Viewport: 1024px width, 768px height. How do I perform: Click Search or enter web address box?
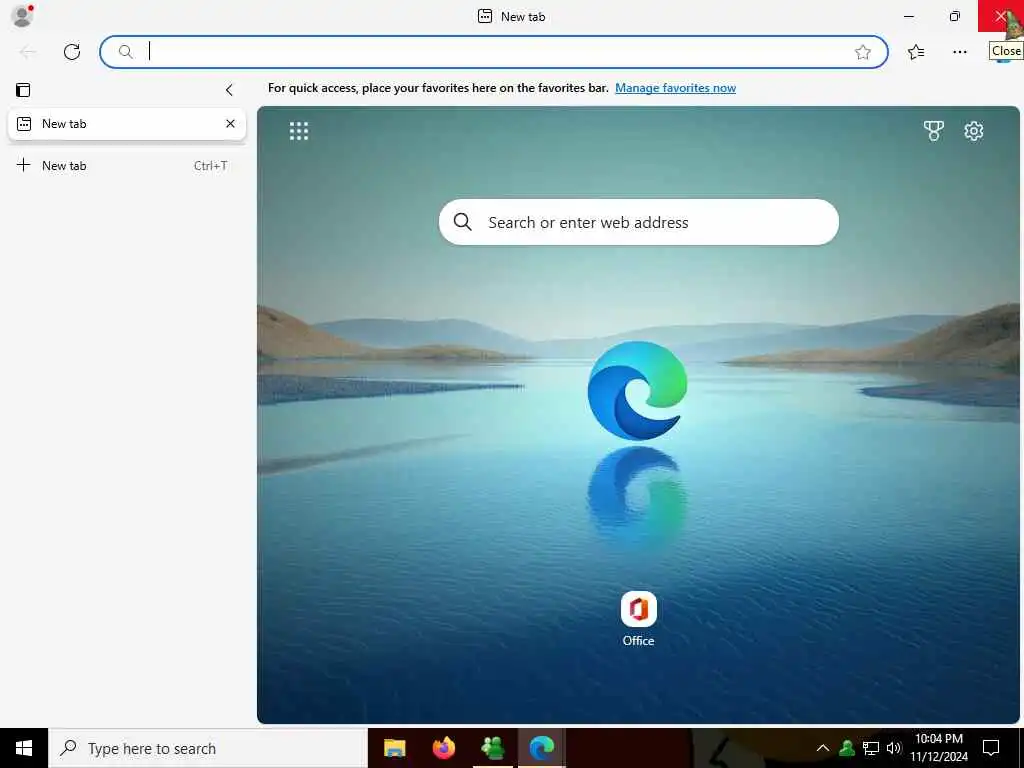pyautogui.click(x=639, y=222)
